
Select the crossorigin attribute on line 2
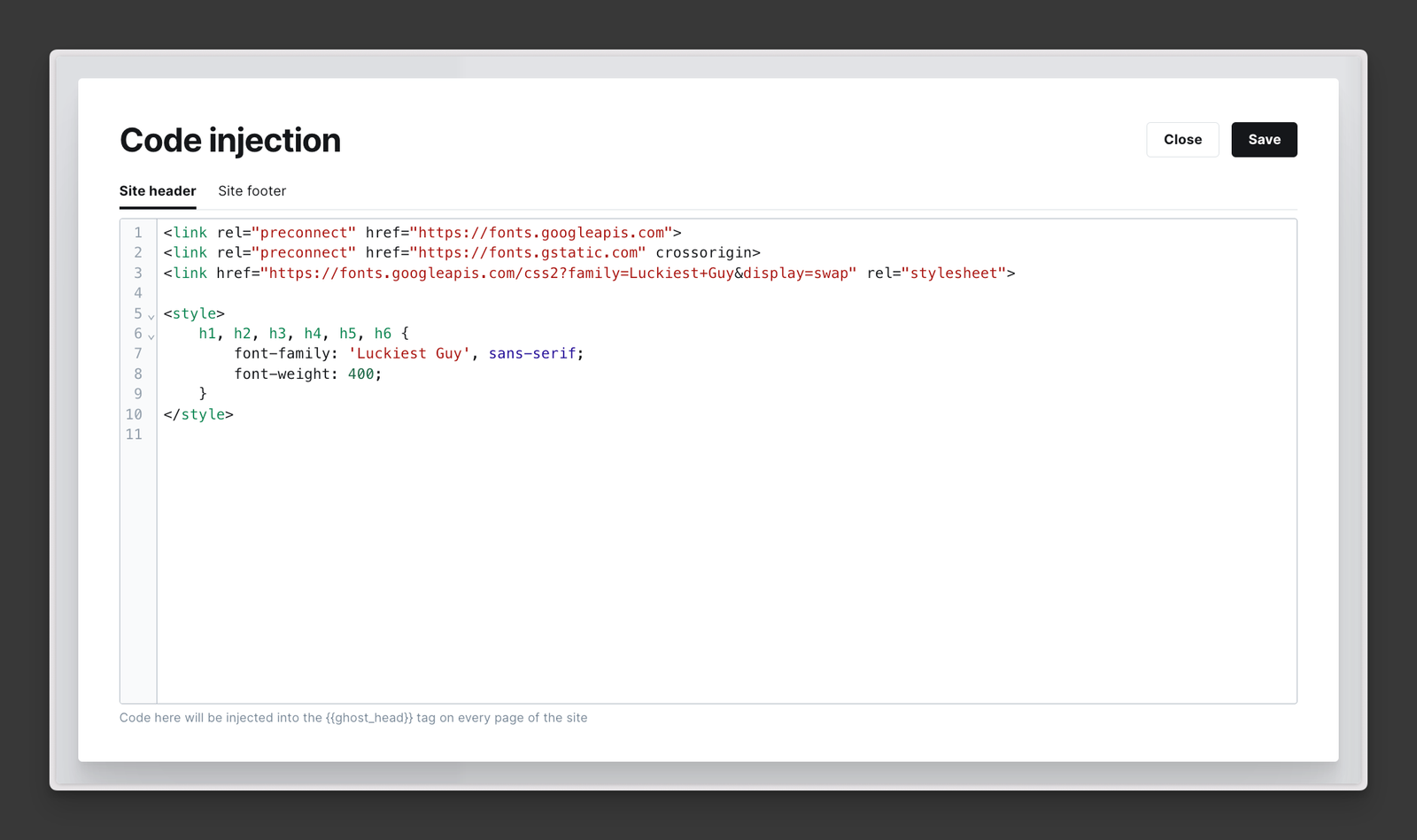point(706,252)
